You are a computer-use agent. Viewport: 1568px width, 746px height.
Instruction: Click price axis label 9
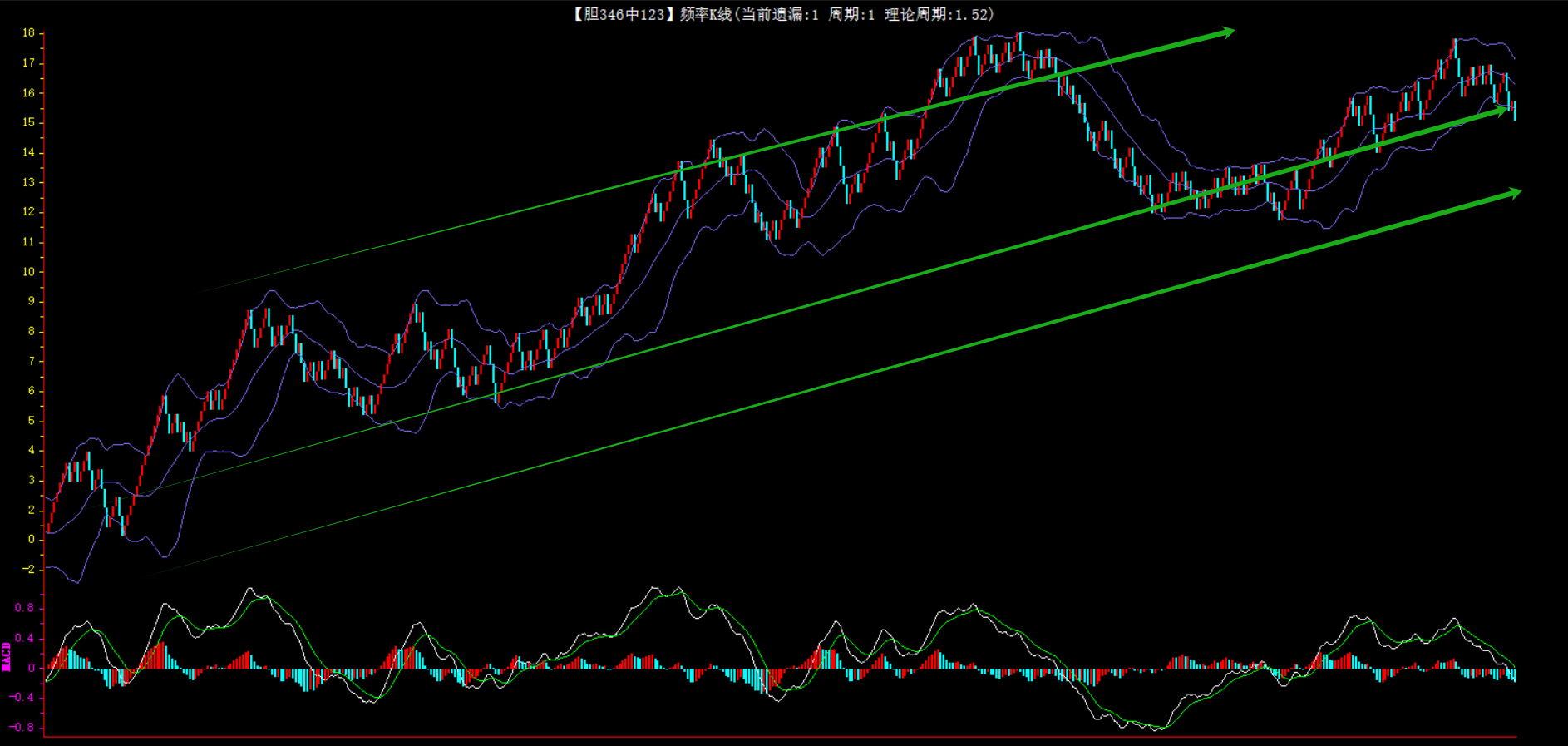pyautogui.click(x=32, y=301)
